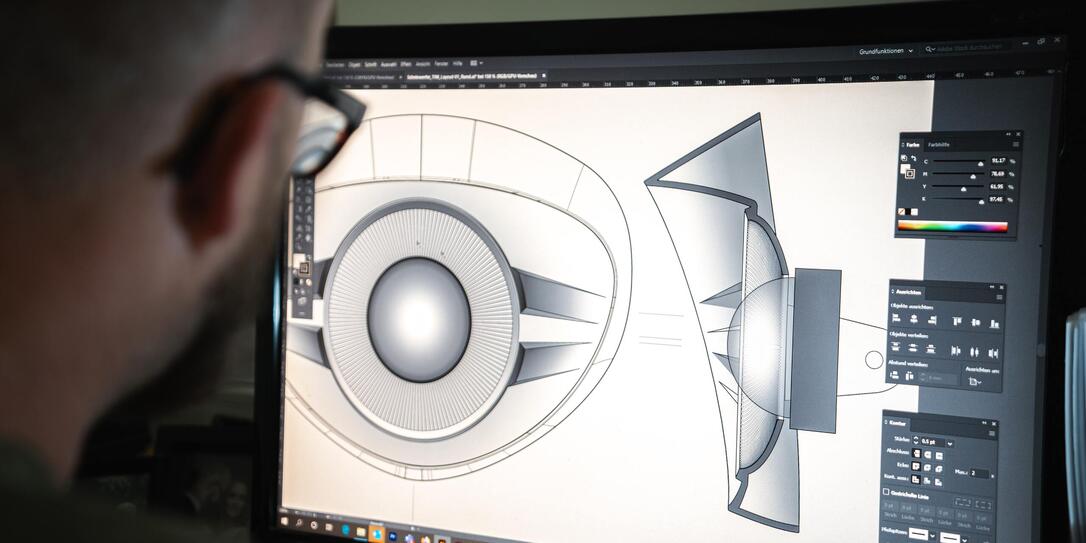Image resolution: width=1086 pixels, height=543 pixels.
Task: Click Horizontal align left in Ausrichten panel
Action: 896,318
